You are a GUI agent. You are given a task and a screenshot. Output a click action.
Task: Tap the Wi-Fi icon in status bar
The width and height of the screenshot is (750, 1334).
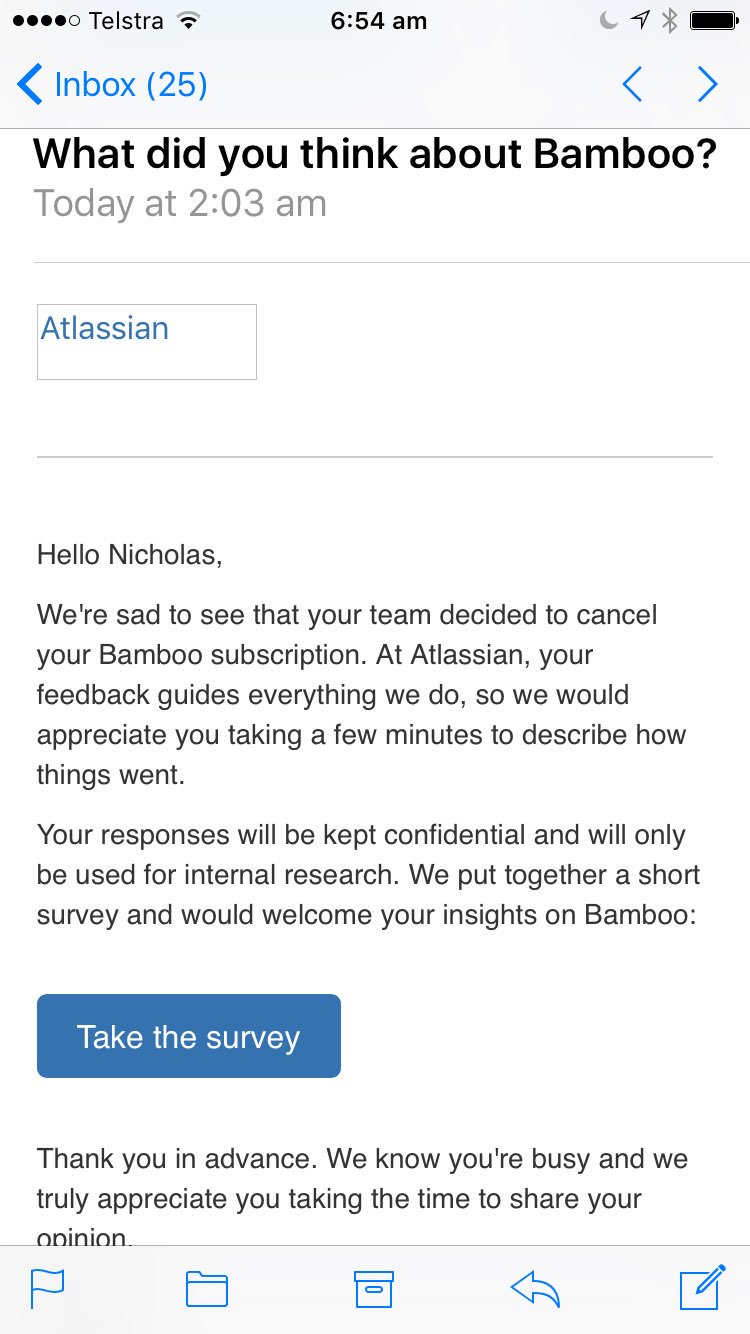pos(186,21)
